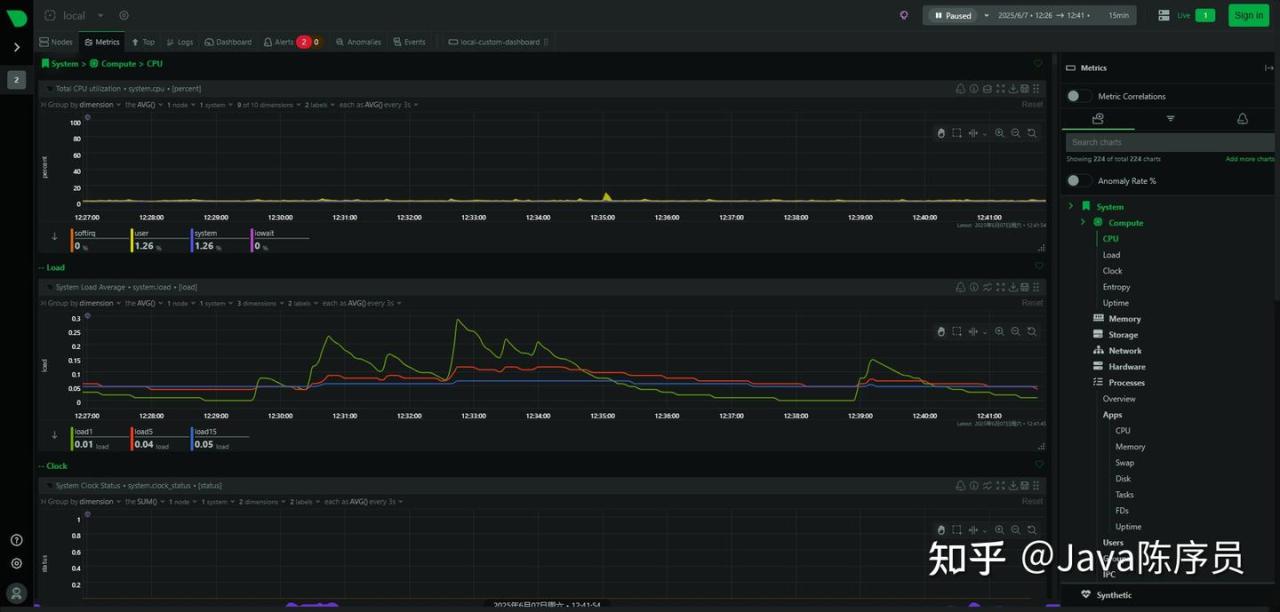
Task: Open settings gear next to local
Action: point(124,15)
